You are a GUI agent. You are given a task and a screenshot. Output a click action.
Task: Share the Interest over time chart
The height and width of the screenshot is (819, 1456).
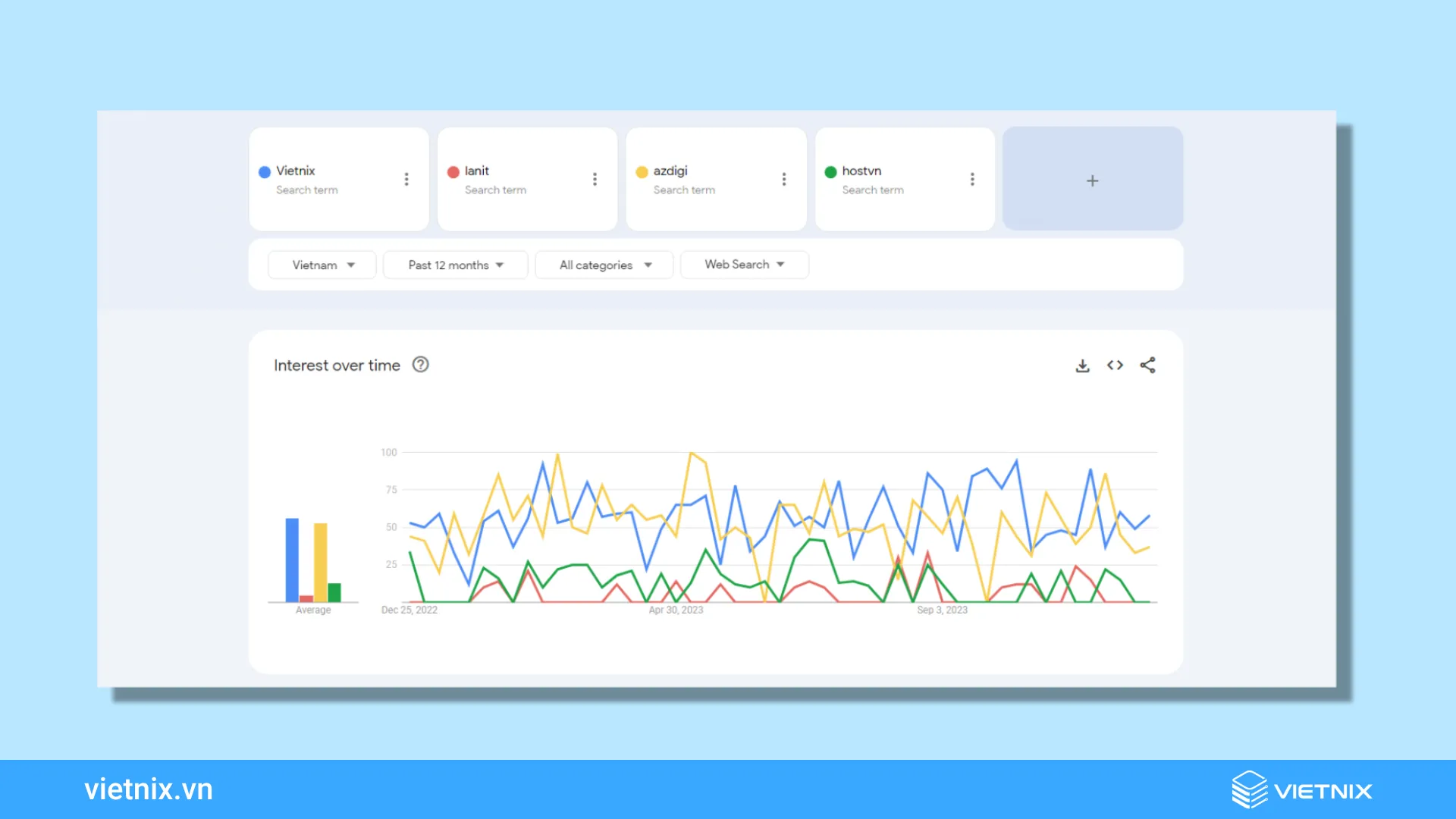(1147, 366)
